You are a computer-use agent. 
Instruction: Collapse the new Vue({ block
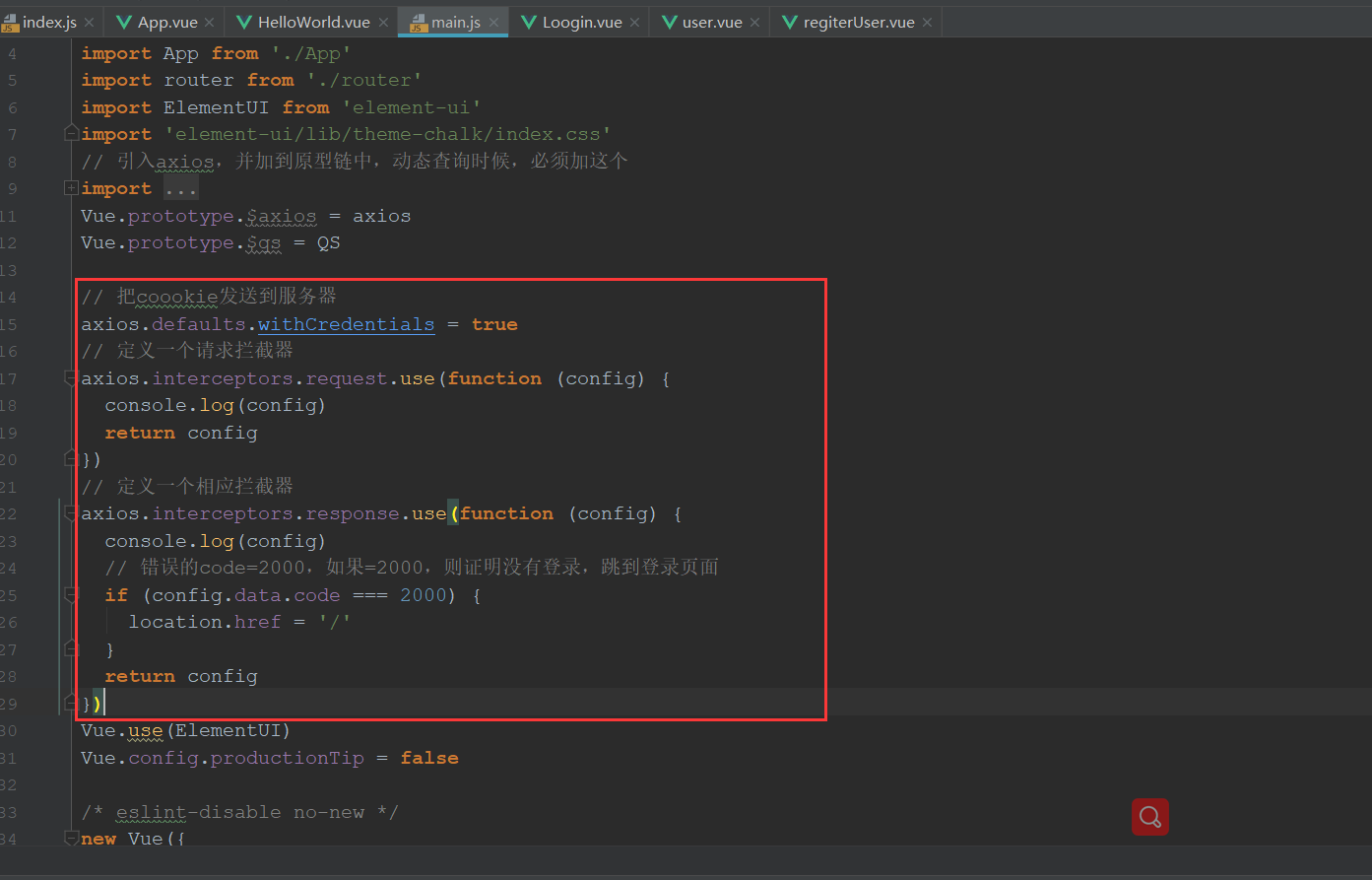pyautogui.click(x=70, y=838)
